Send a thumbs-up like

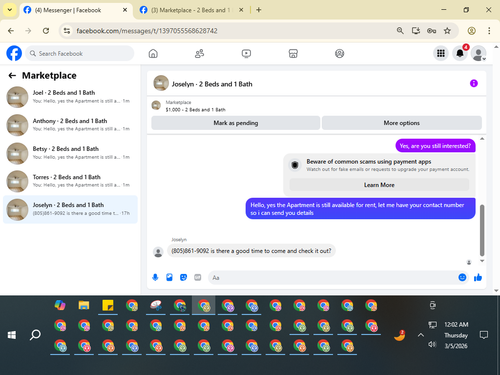(478, 277)
